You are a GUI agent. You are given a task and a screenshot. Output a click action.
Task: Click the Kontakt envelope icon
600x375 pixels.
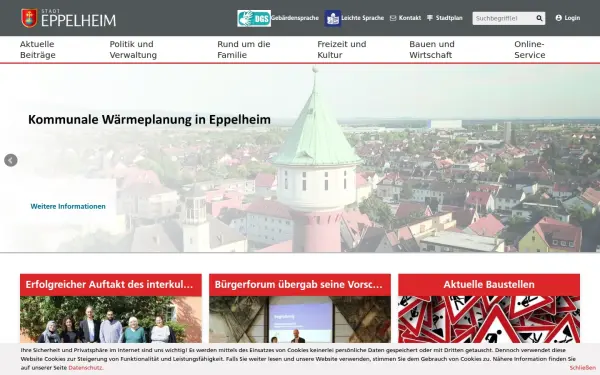point(393,18)
